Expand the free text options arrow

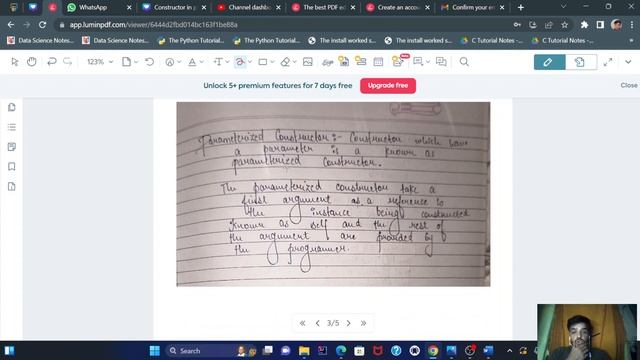click(x=227, y=62)
